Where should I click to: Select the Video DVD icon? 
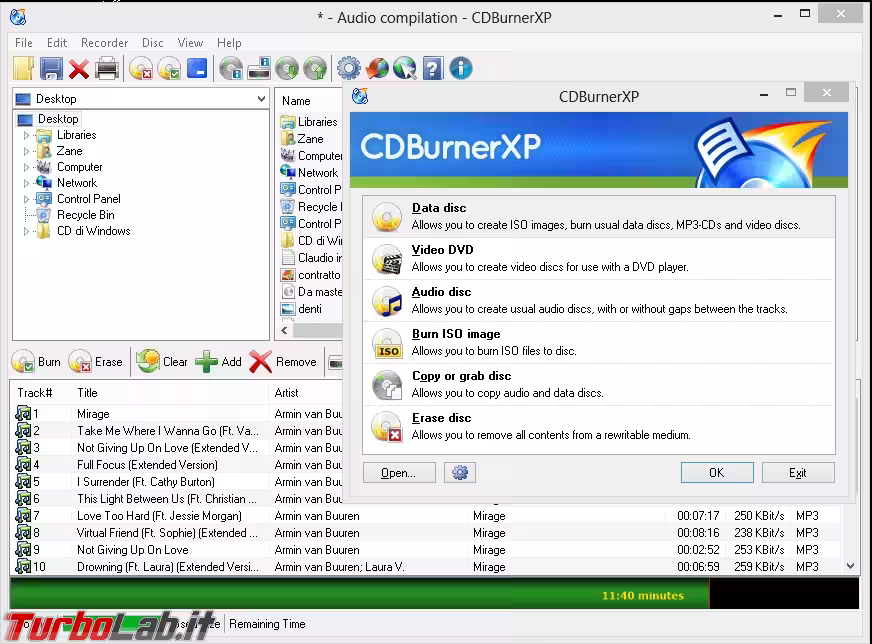tap(386, 258)
